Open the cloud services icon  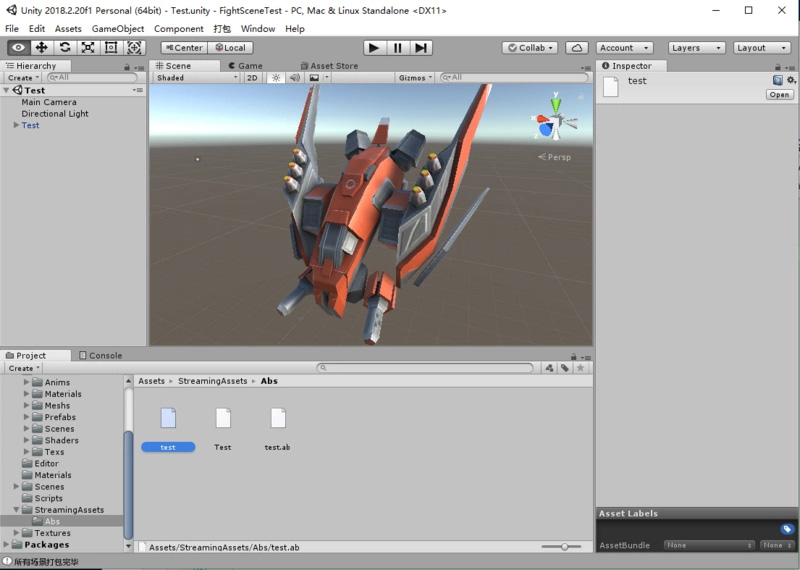click(576, 47)
